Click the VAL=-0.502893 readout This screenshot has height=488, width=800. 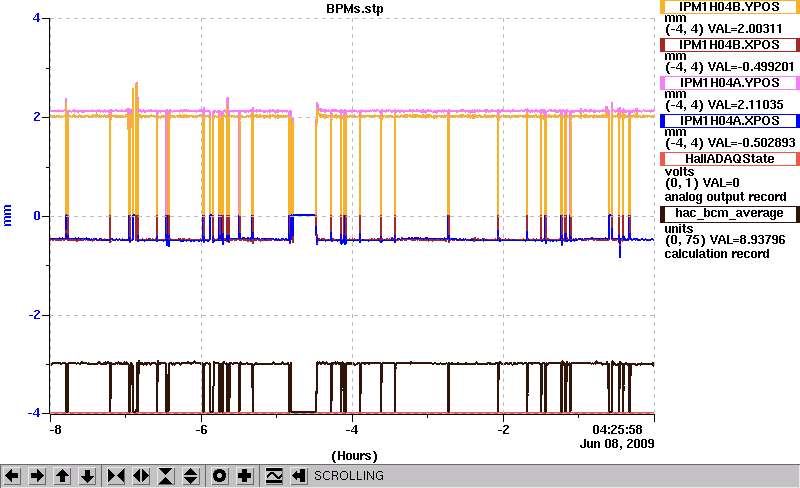[752, 143]
